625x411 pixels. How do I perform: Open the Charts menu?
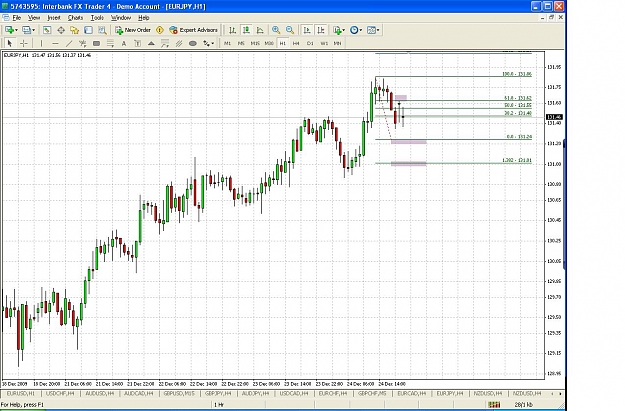(x=75, y=18)
